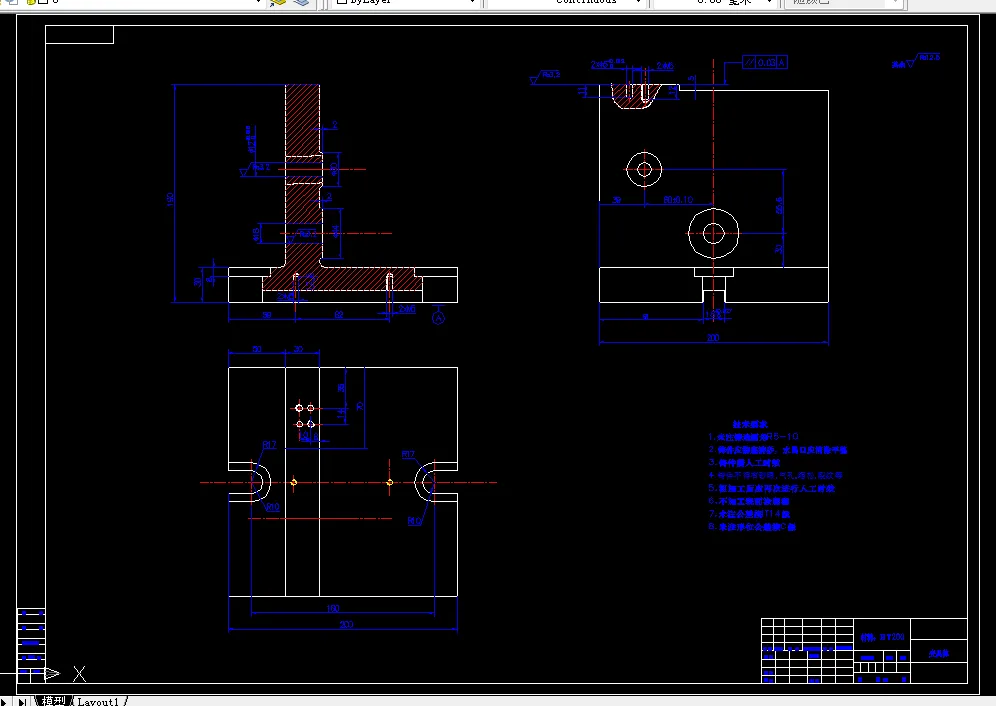Jump to last layout tab arrow
This screenshot has height=706, width=996.
[22, 702]
